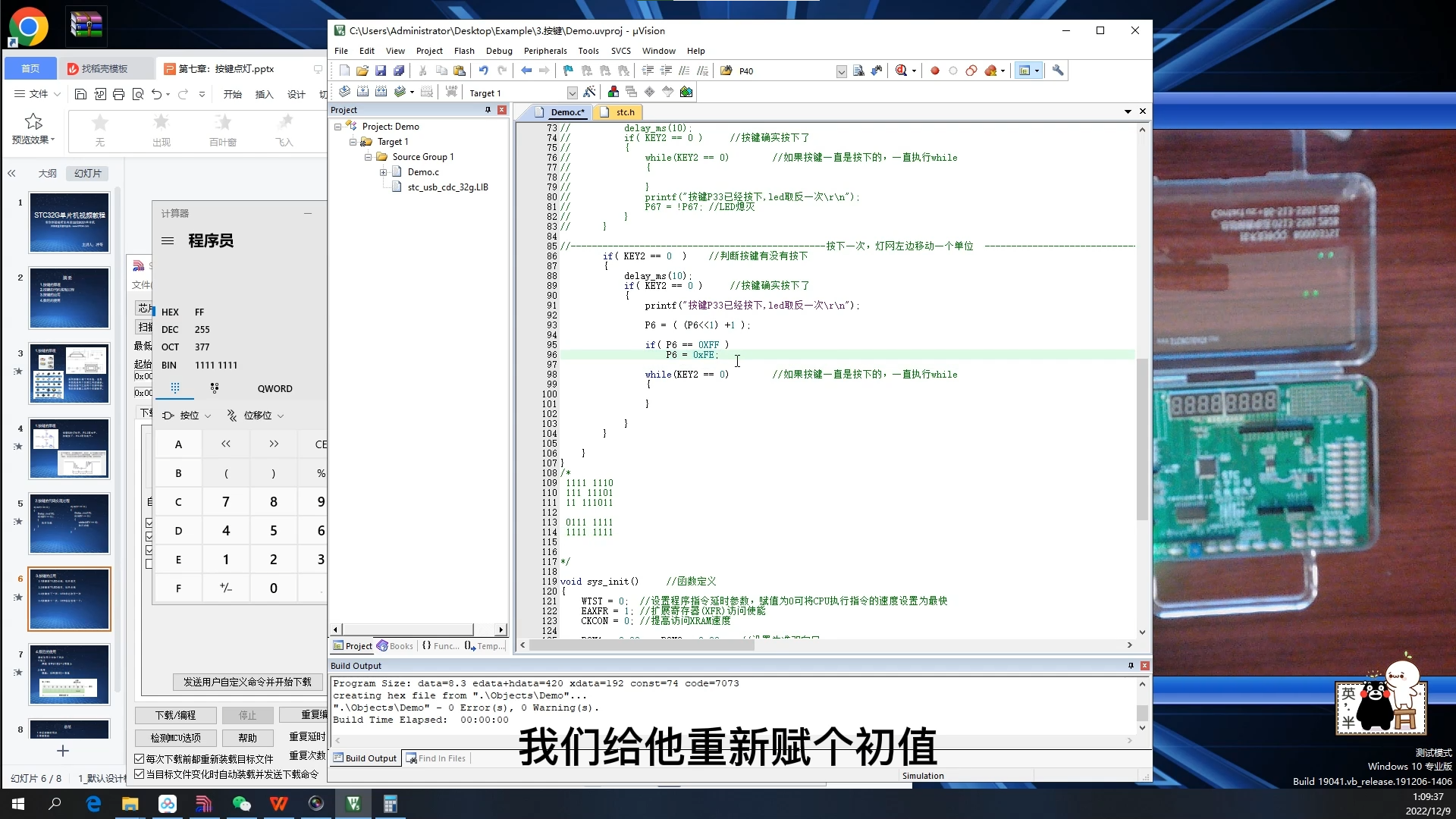This screenshot has height=819, width=1456.
Task: Toggle auto-load and send download command checkbox
Action: pos(140,774)
